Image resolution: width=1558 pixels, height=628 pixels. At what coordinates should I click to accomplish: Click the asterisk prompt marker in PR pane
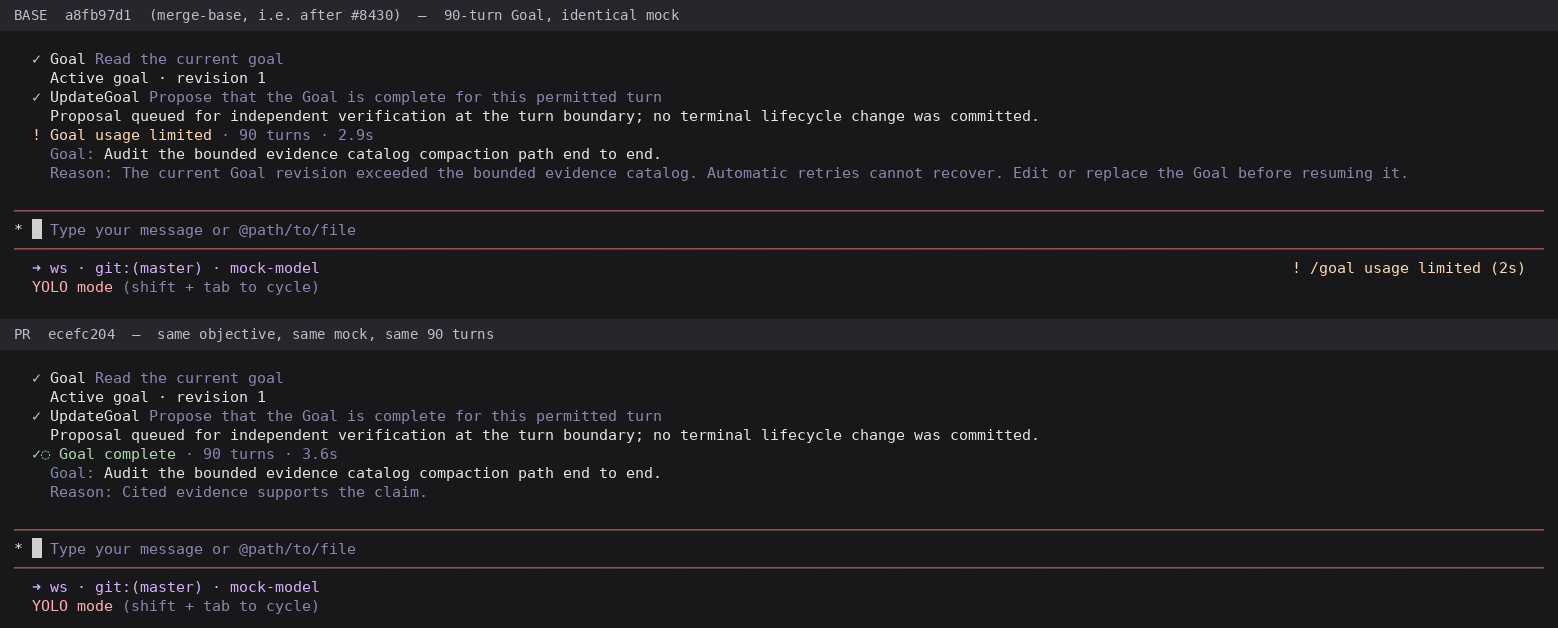[18, 549]
